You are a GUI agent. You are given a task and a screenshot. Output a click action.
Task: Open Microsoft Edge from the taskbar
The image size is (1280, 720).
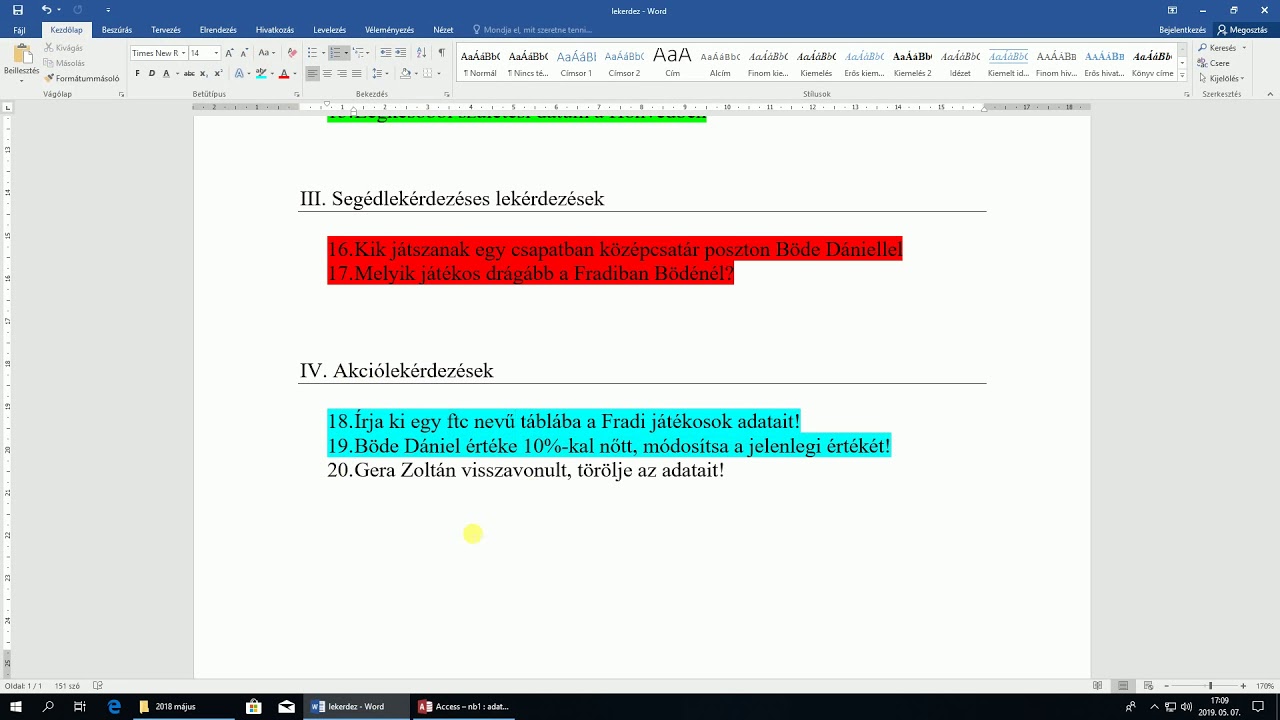(114, 706)
